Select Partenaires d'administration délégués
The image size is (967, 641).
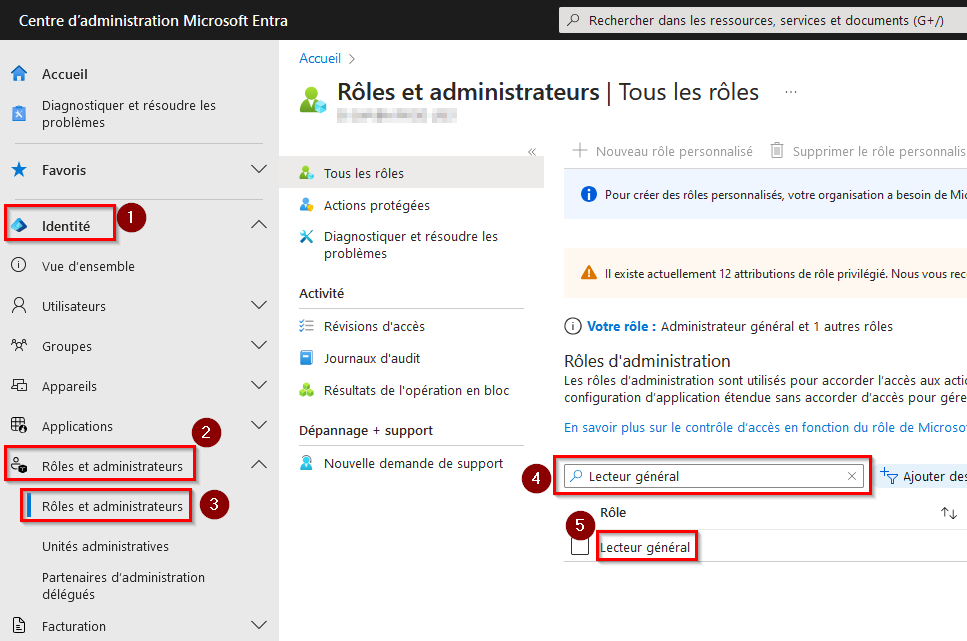click(123, 585)
